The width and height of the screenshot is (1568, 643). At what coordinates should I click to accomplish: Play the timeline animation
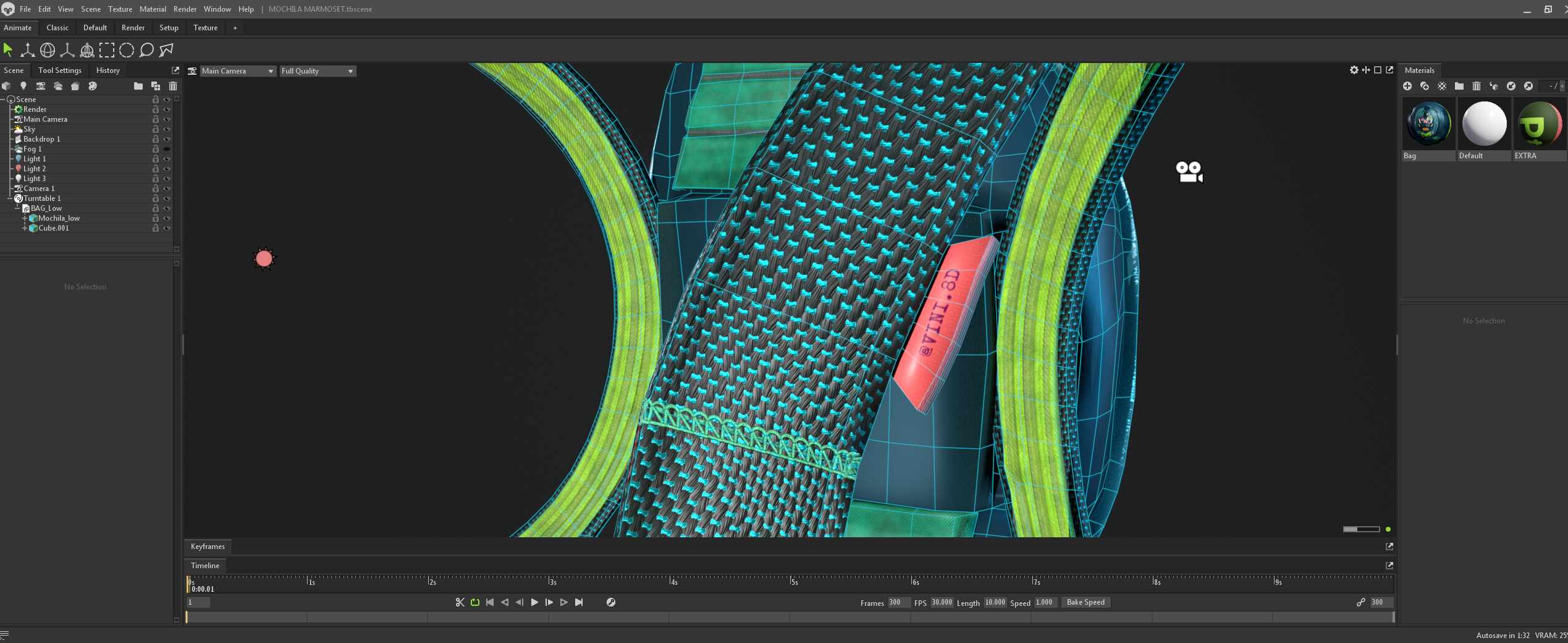click(534, 602)
